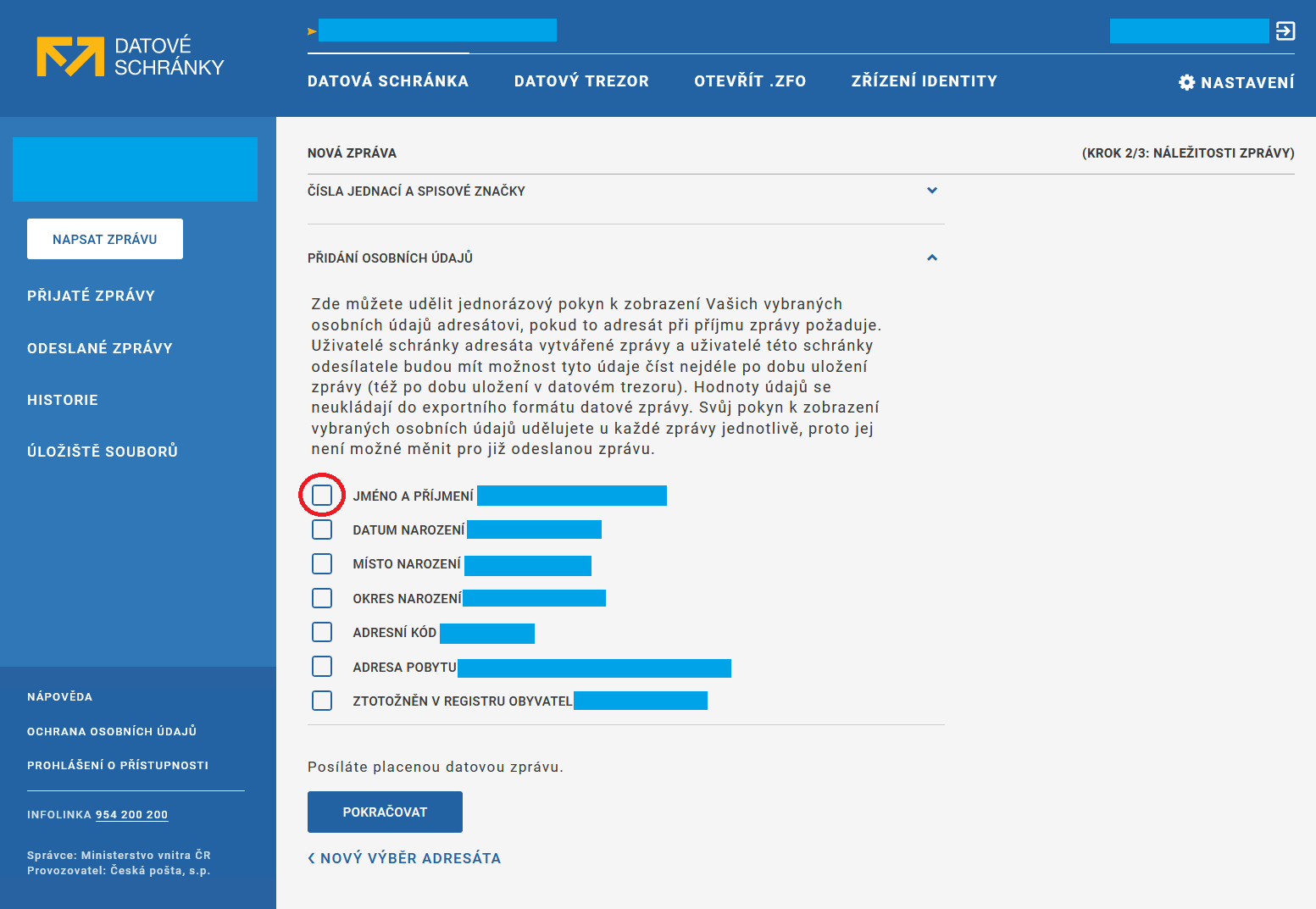
Task: Click the logout icon in header
Action: (x=1285, y=31)
